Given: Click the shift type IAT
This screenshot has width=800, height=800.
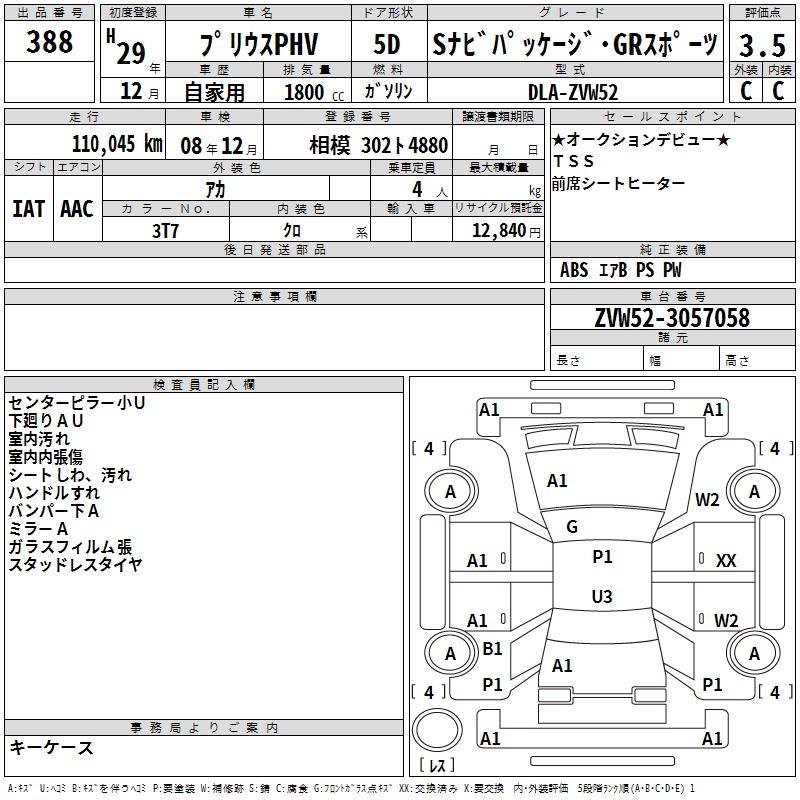Looking at the screenshot, I should (x=29, y=209).
